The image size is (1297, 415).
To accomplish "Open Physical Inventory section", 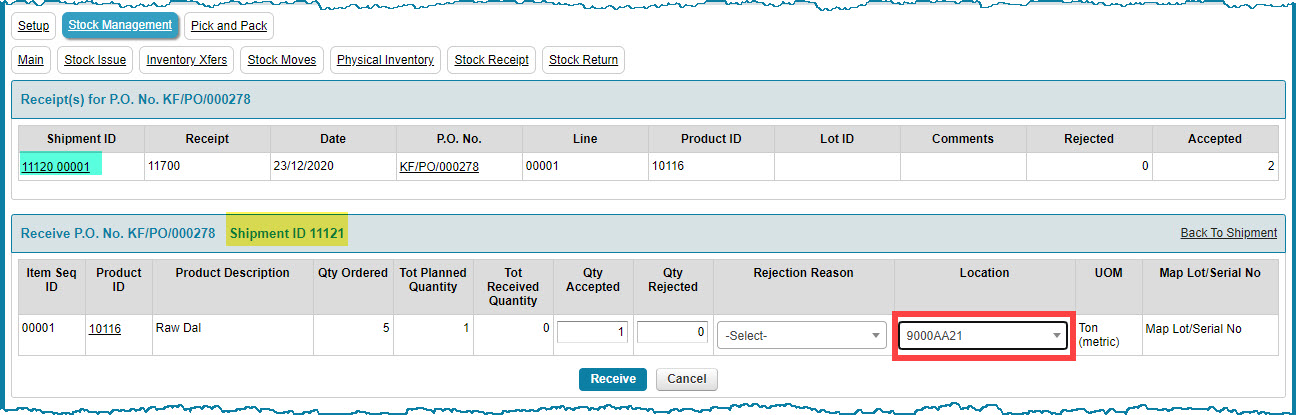I will [x=385, y=60].
